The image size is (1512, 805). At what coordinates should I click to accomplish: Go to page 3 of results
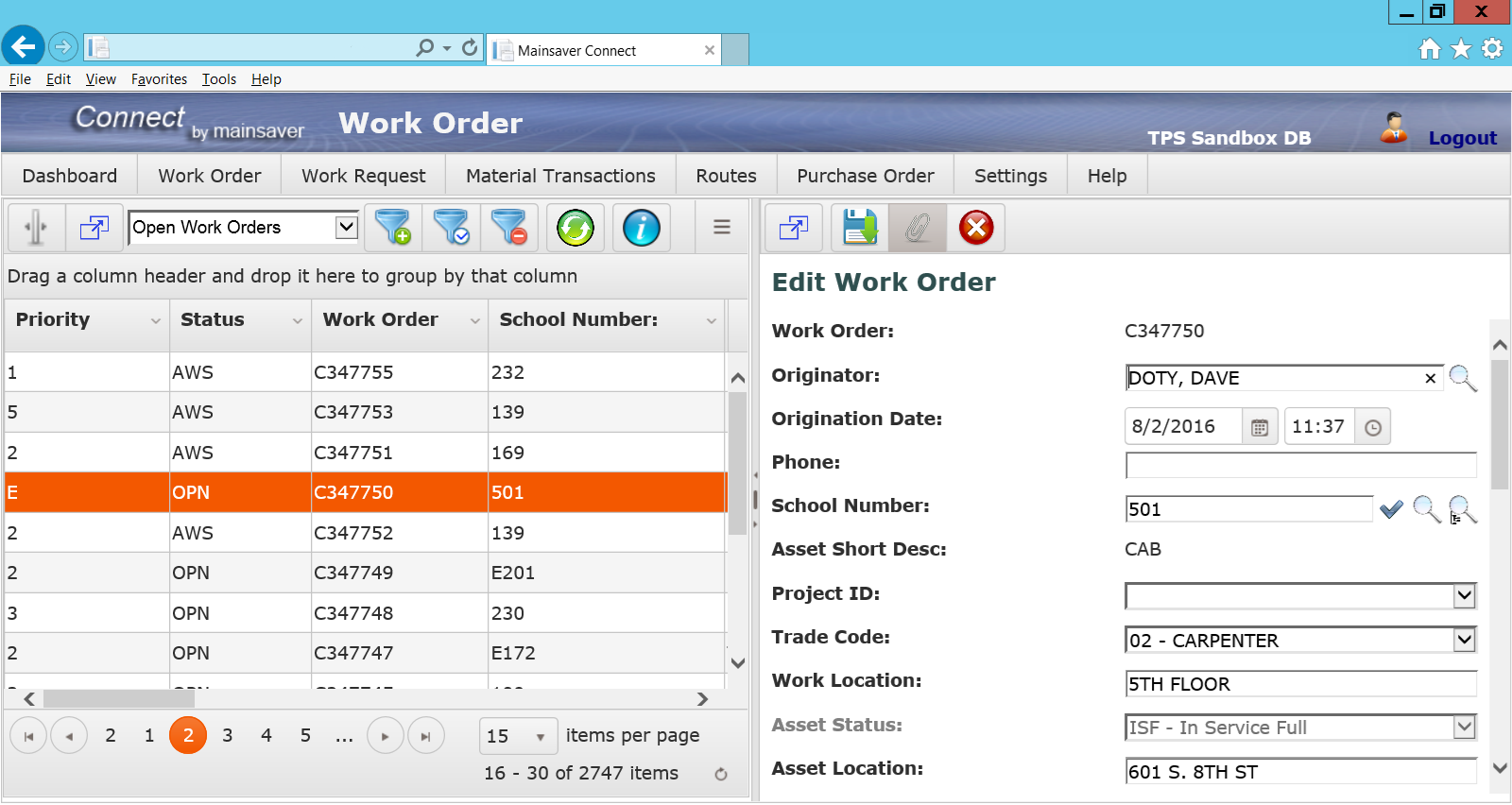(227, 735)
